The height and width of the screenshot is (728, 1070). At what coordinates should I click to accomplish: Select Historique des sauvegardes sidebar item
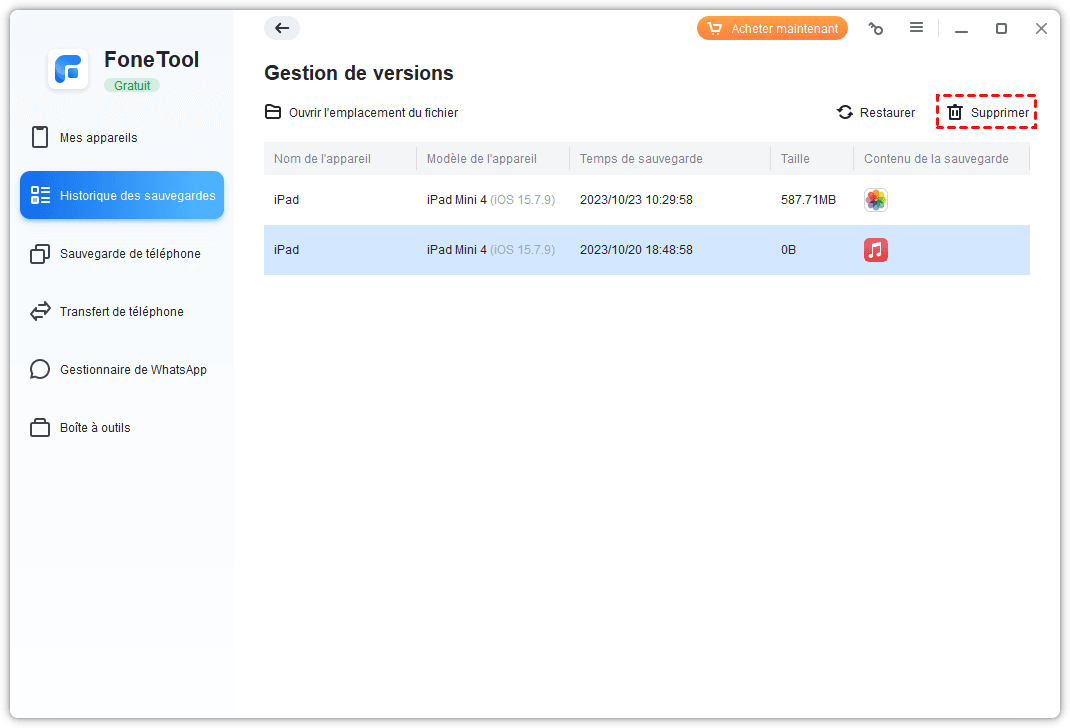click(x=122, y=196)
